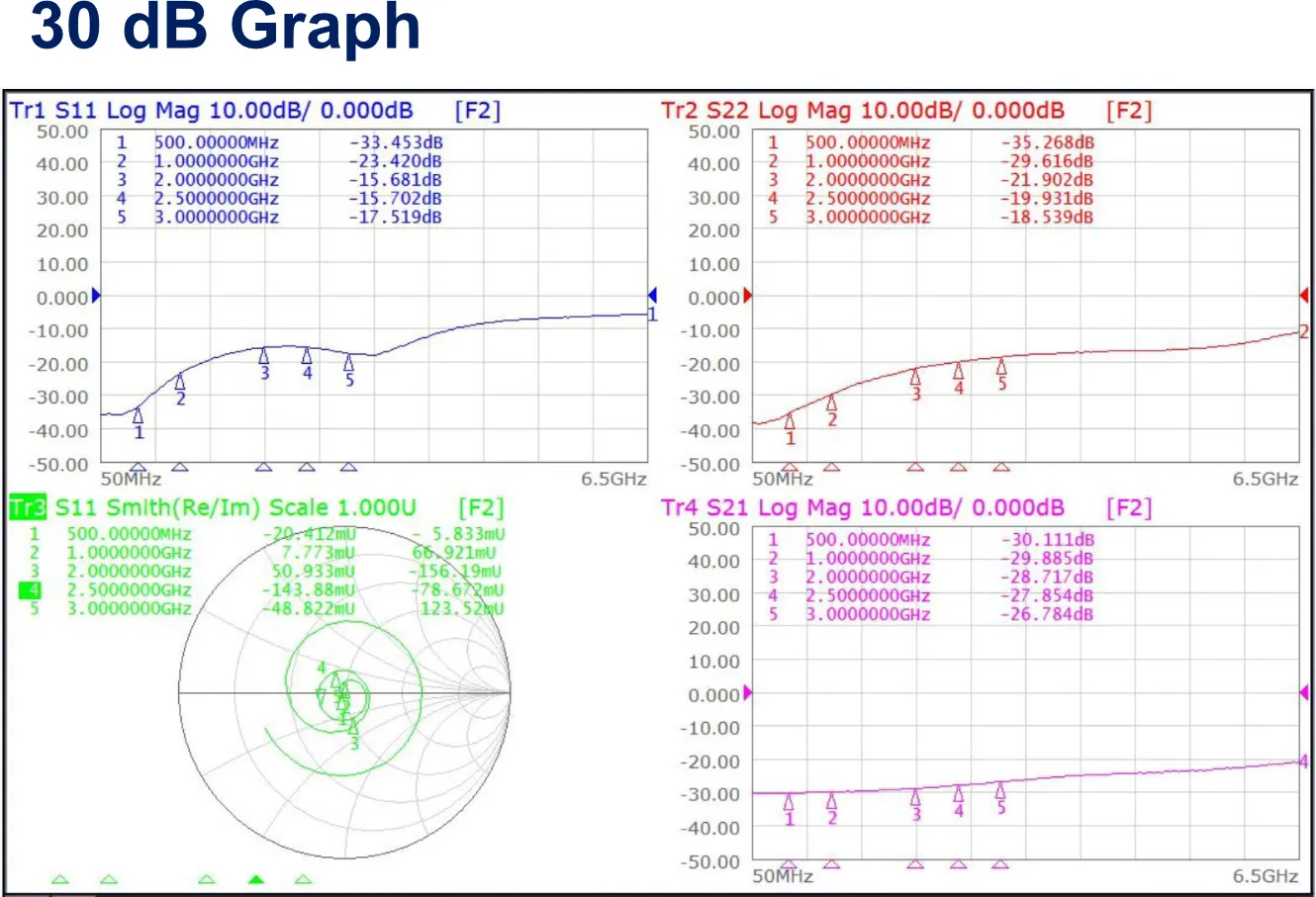The width and height of the screenshot is (1316, 897).
Task: Click the Smith chart readout 123.52mU
Action: click(462, 609)
